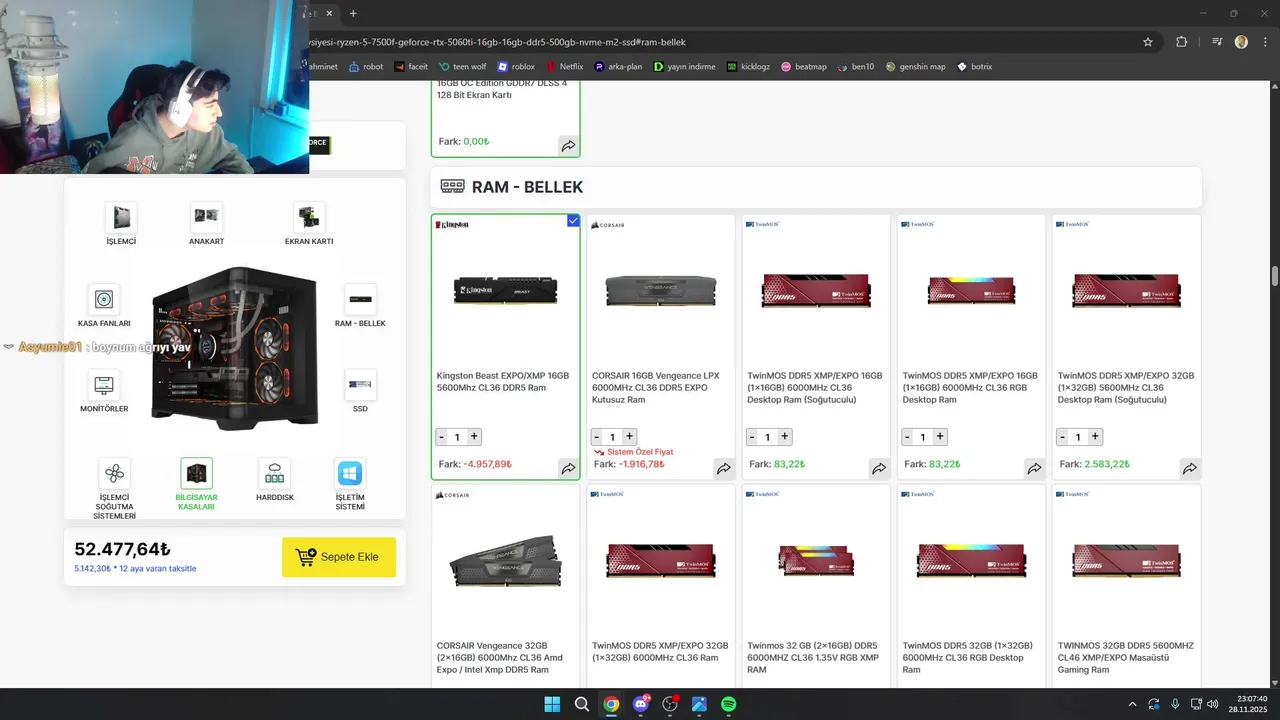The height and width of the screenshot is (720, 1280).
Task: Click the page vertical scrollbar thumb
Action: click(1275, 276)
